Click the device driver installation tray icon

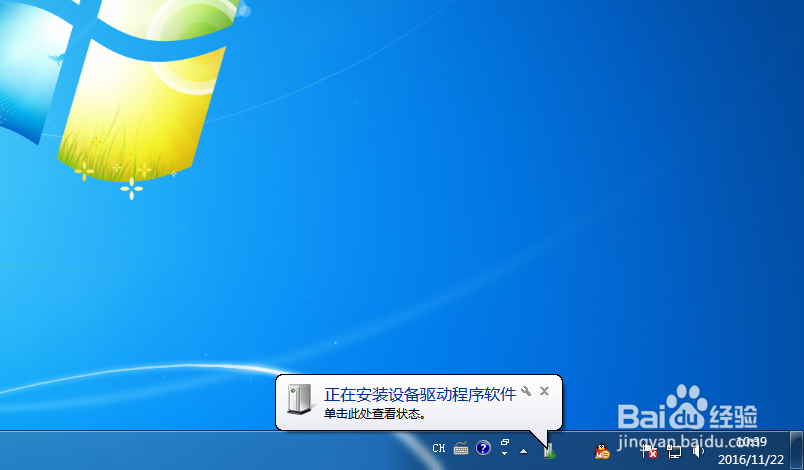click(549, 451)
